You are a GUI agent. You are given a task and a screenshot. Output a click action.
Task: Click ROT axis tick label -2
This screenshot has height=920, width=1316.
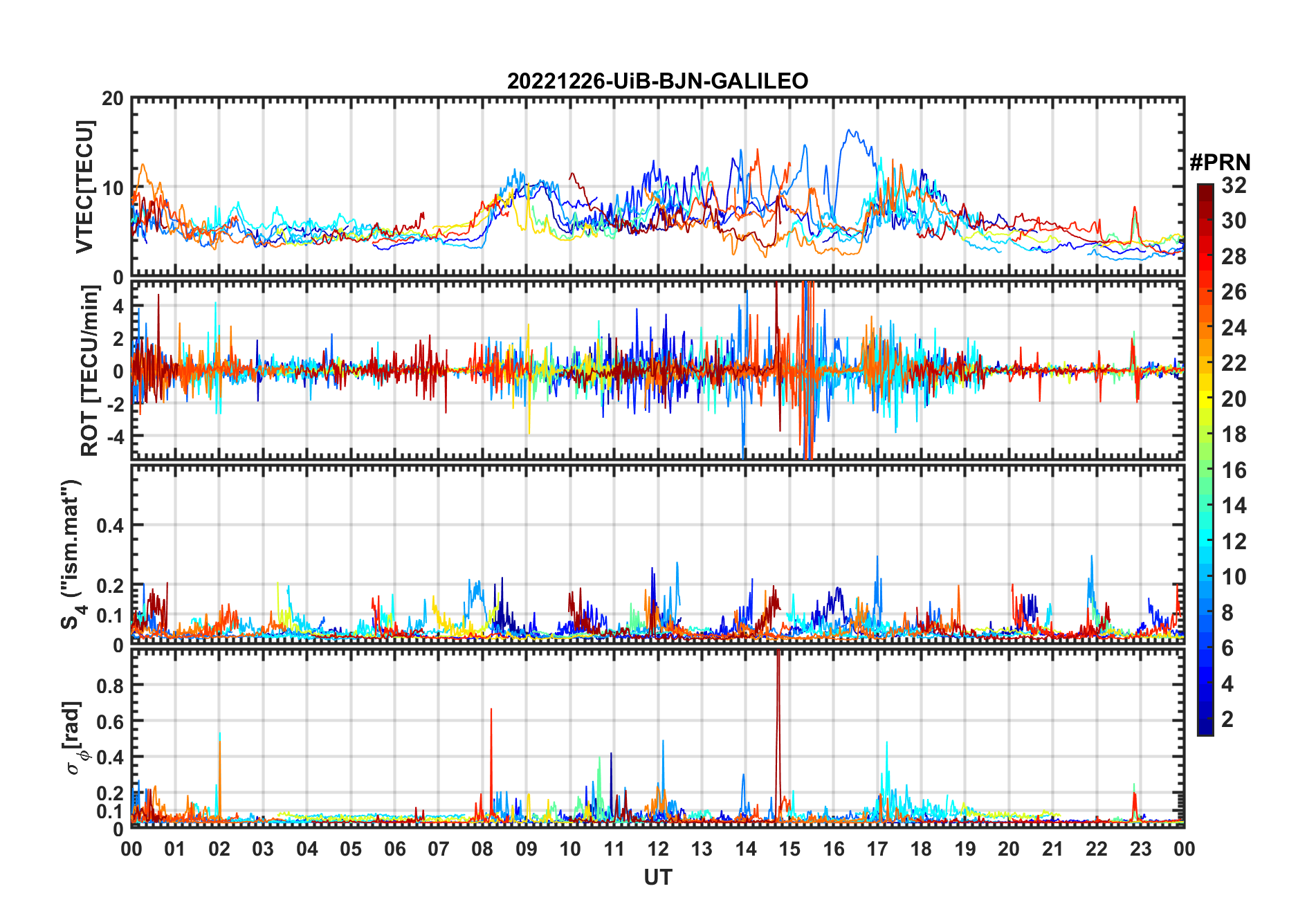[x=114, y=405]
